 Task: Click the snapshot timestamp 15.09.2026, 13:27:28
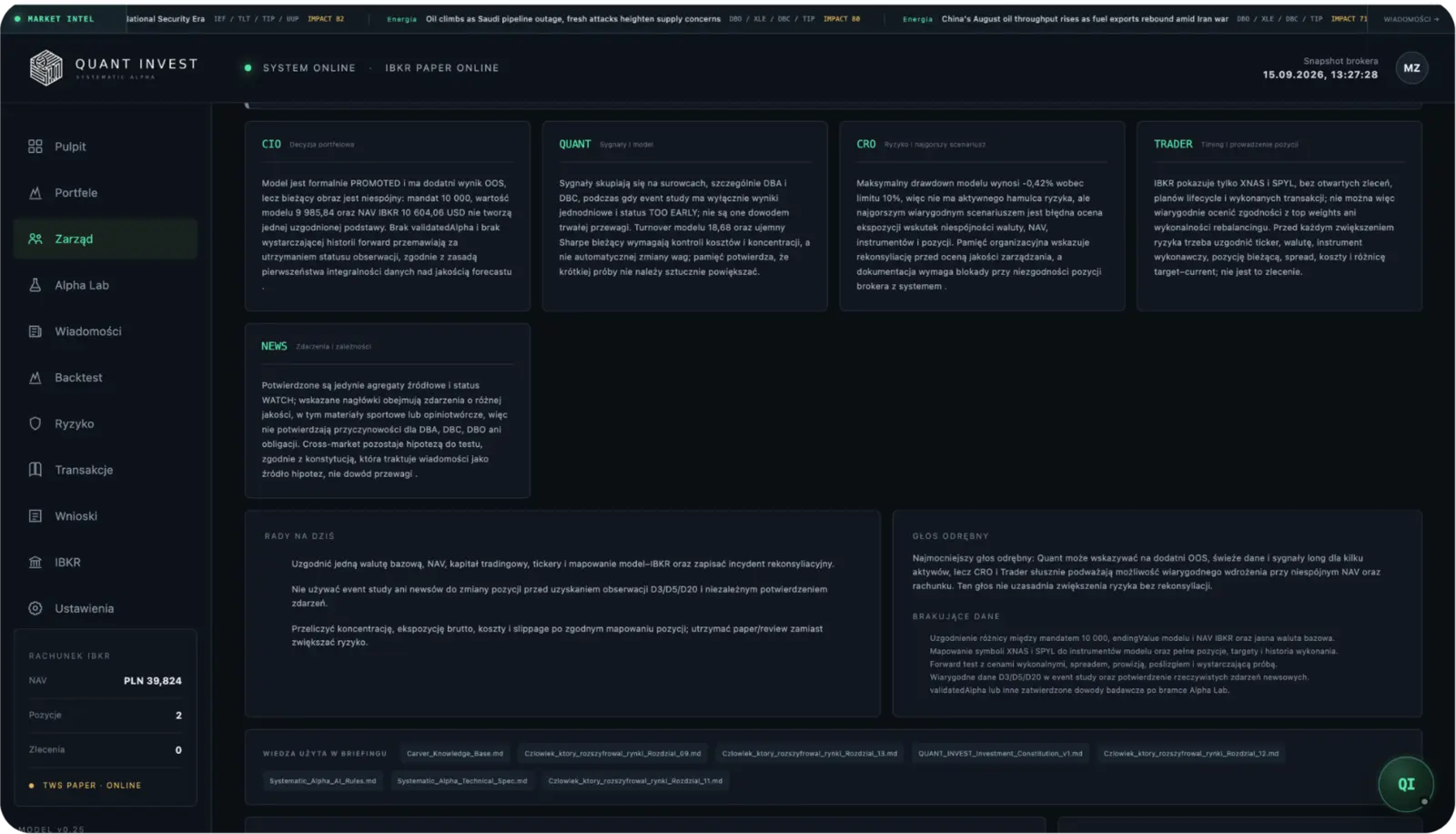(1319, 76)
